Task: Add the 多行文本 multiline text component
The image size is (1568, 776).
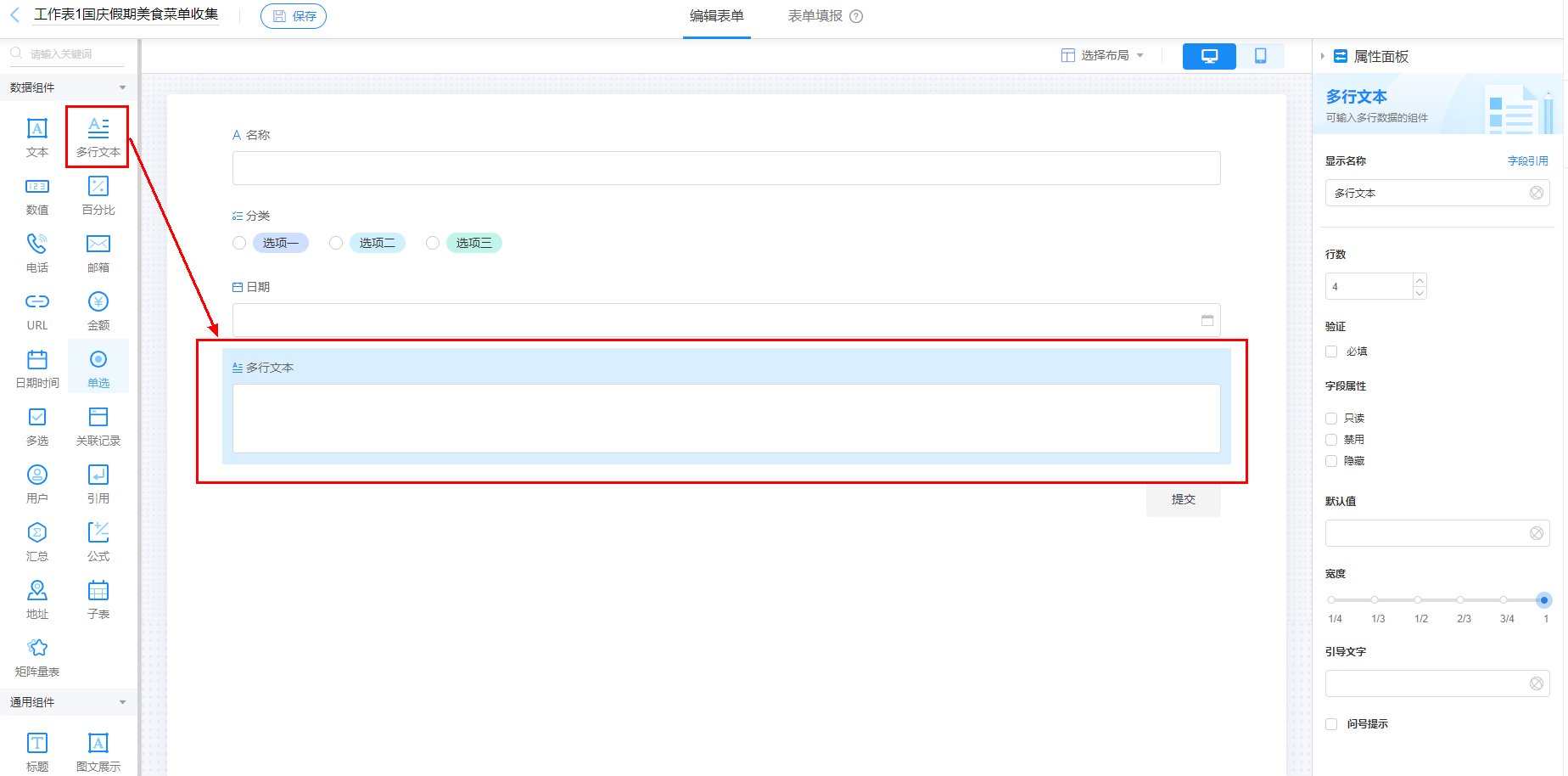Action: tap(98, 138)
